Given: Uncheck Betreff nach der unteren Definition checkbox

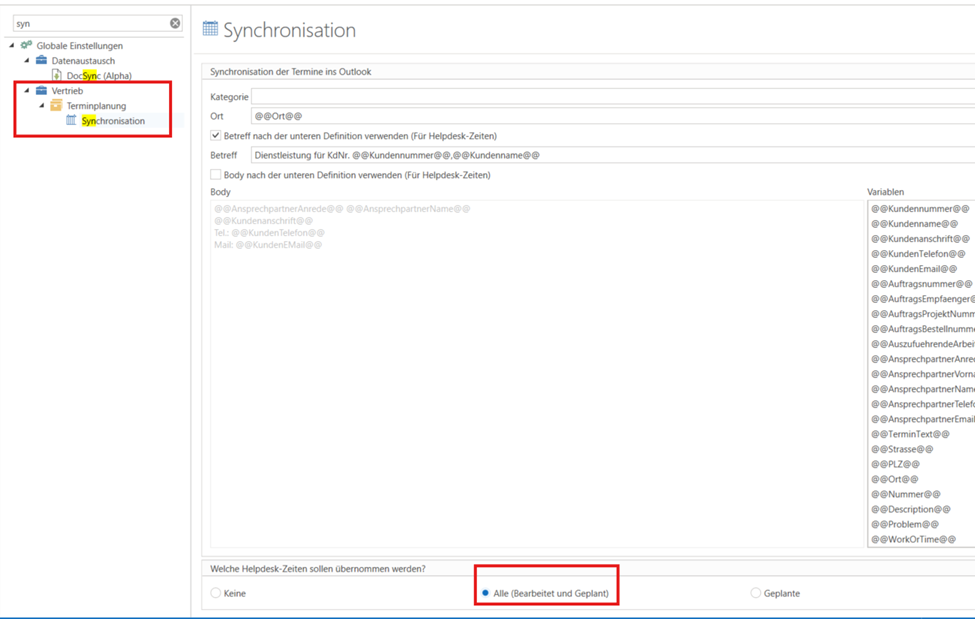Looking at the screenshot, I should (x=216, y=135).
